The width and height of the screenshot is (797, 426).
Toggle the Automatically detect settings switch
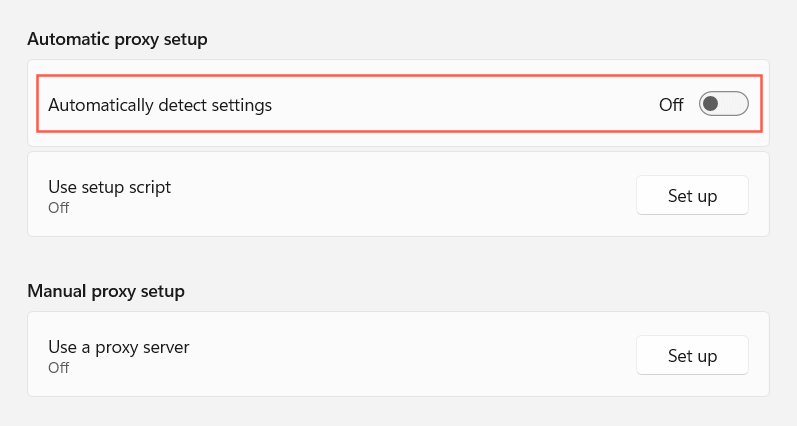[723, 103]
